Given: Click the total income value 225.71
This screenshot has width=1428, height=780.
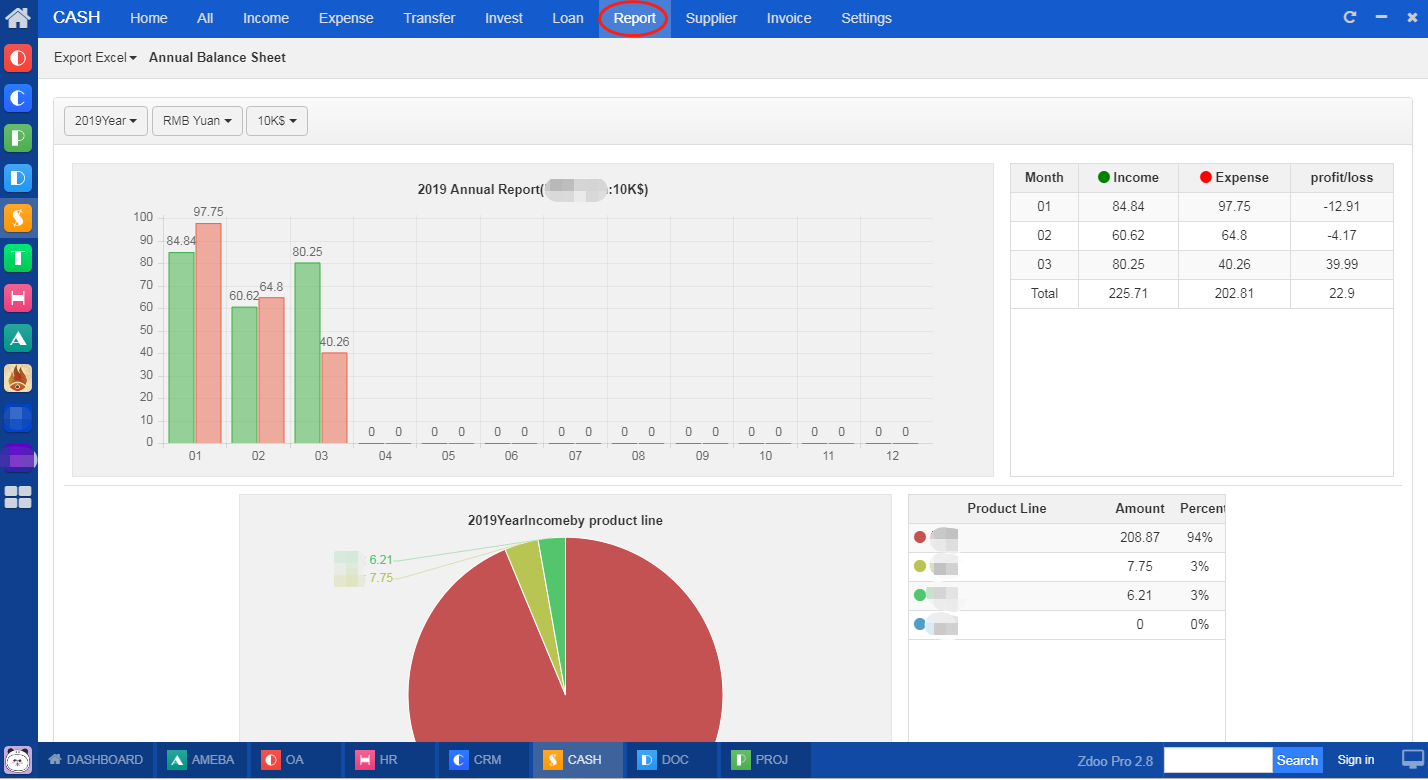Looking at the screenshot, I should (x=1128, y=293).
